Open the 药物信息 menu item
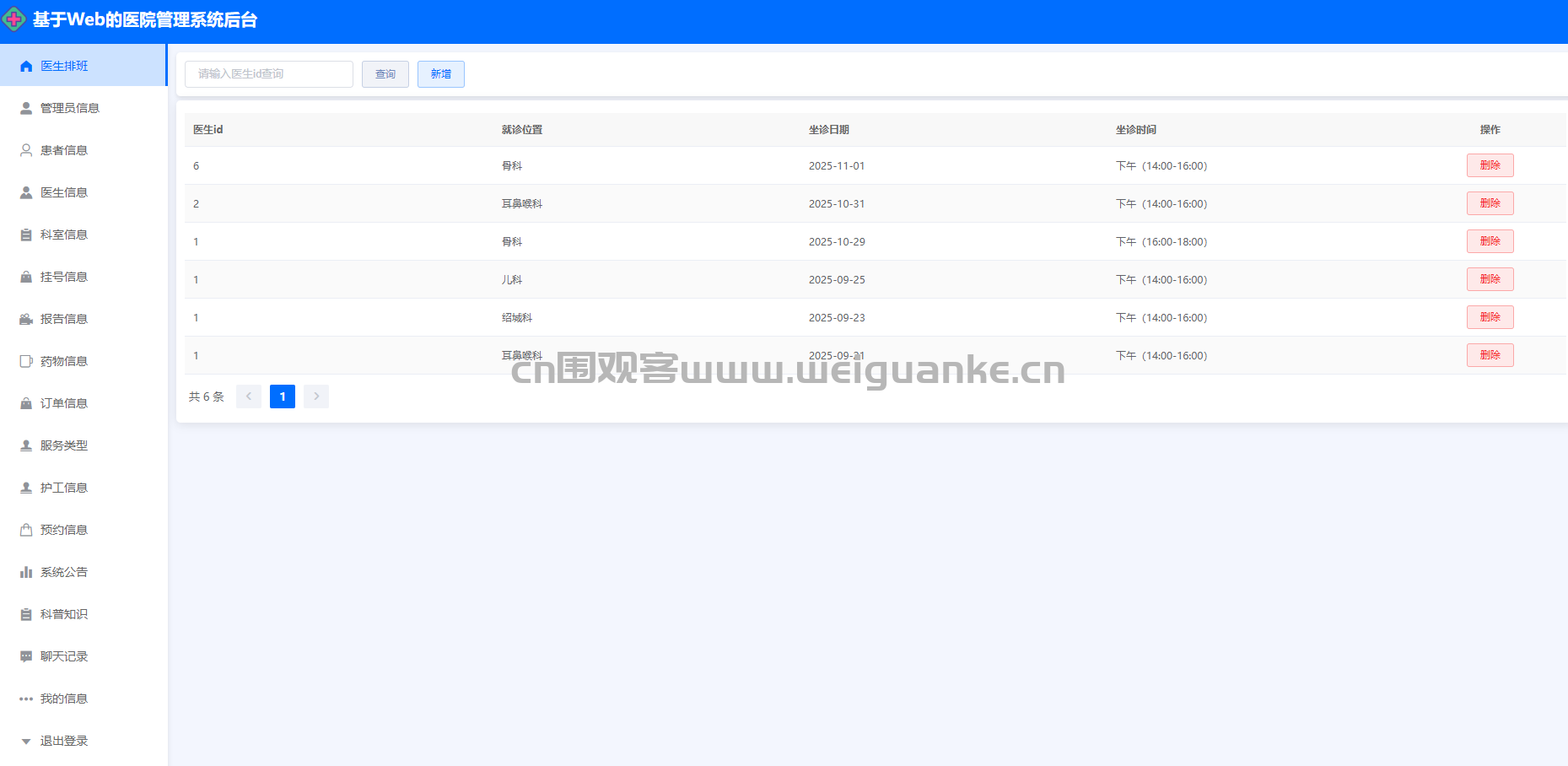This screenshot has width=1568, height=766. pyautogui.click(x=64, y=361)
